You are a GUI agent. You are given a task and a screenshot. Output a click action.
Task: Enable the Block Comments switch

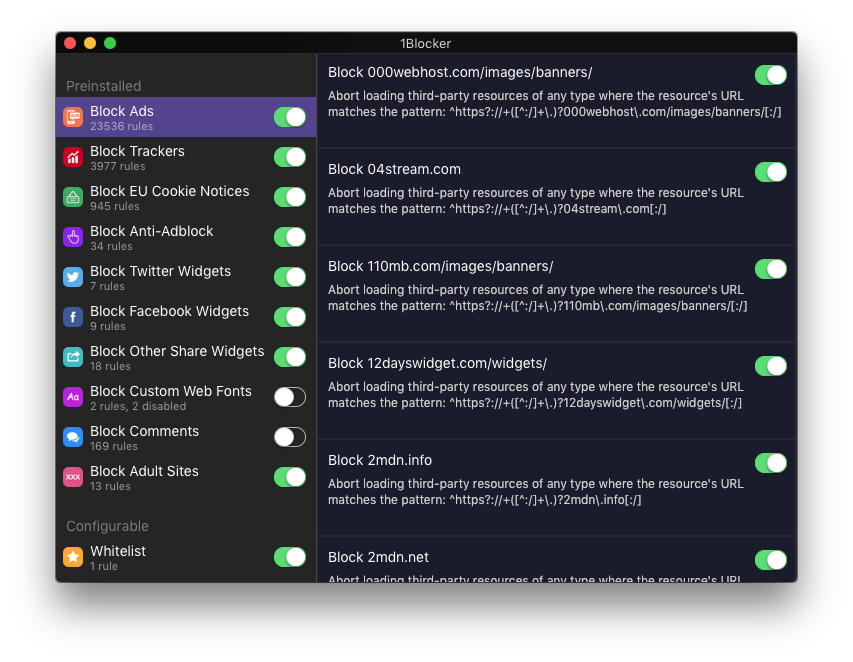[x=290, y=437]
